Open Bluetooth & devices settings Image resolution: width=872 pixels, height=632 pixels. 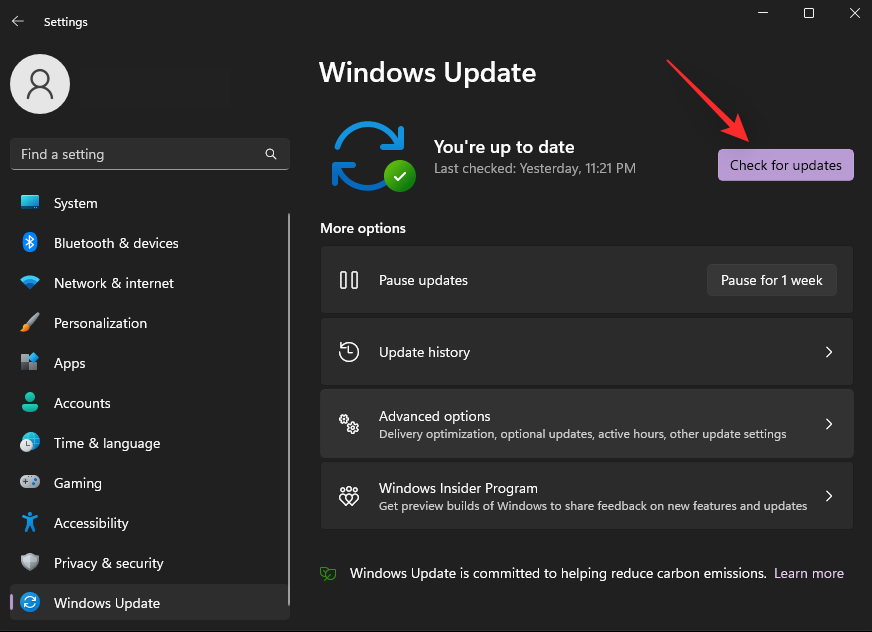(30, 243)
